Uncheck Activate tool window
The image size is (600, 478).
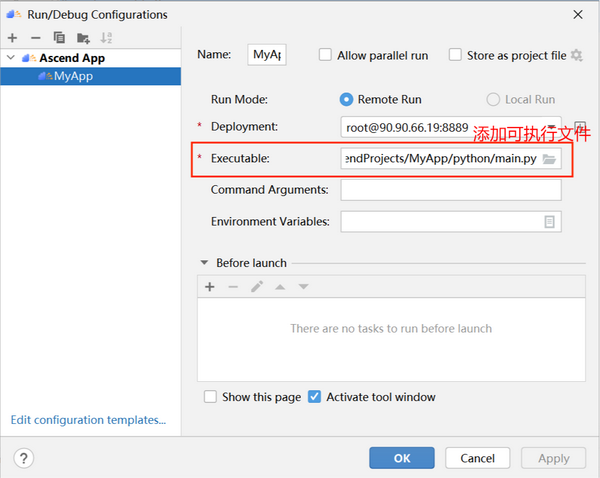coord(315,397)
